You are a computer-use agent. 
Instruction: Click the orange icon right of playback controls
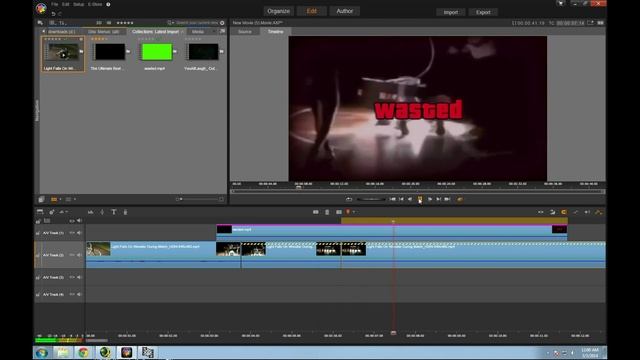click(460, 199)
